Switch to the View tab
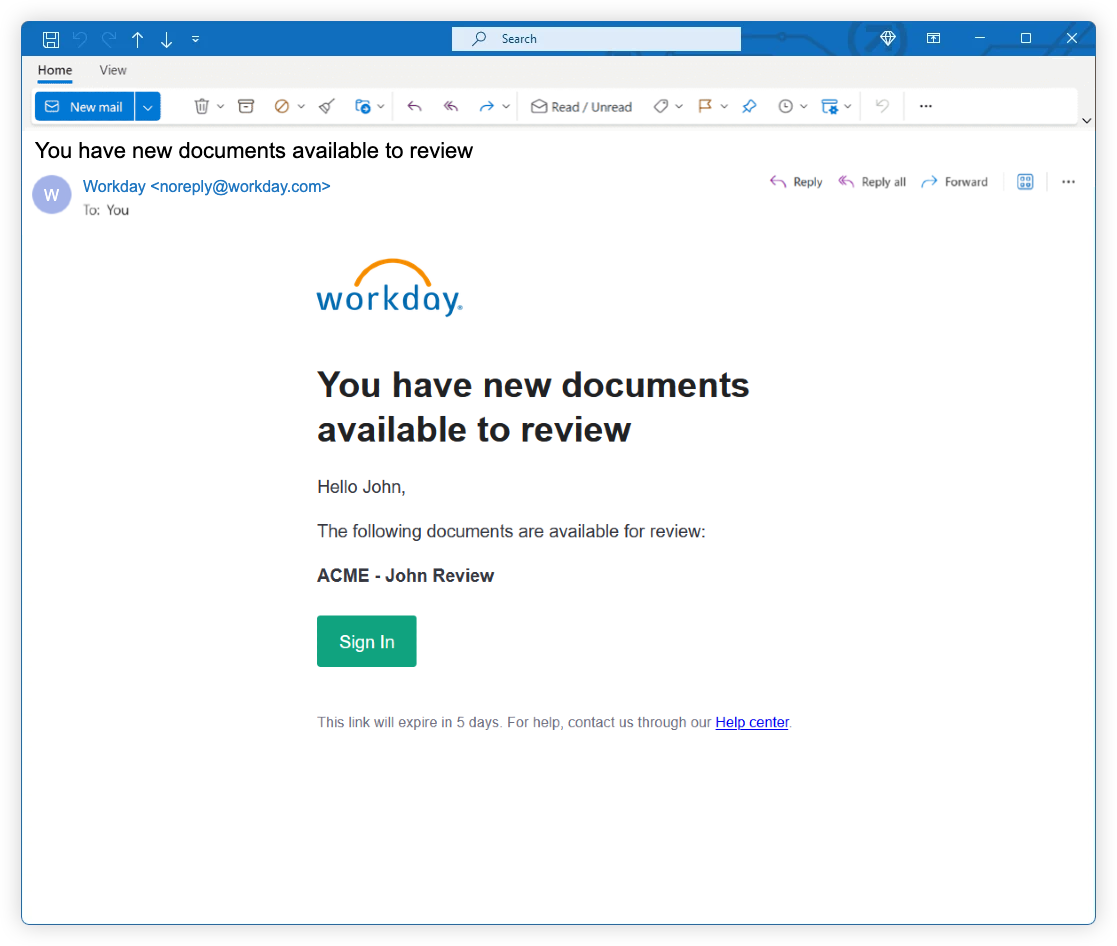Viewport: 1117px width, 946px height. pos(113,70)
